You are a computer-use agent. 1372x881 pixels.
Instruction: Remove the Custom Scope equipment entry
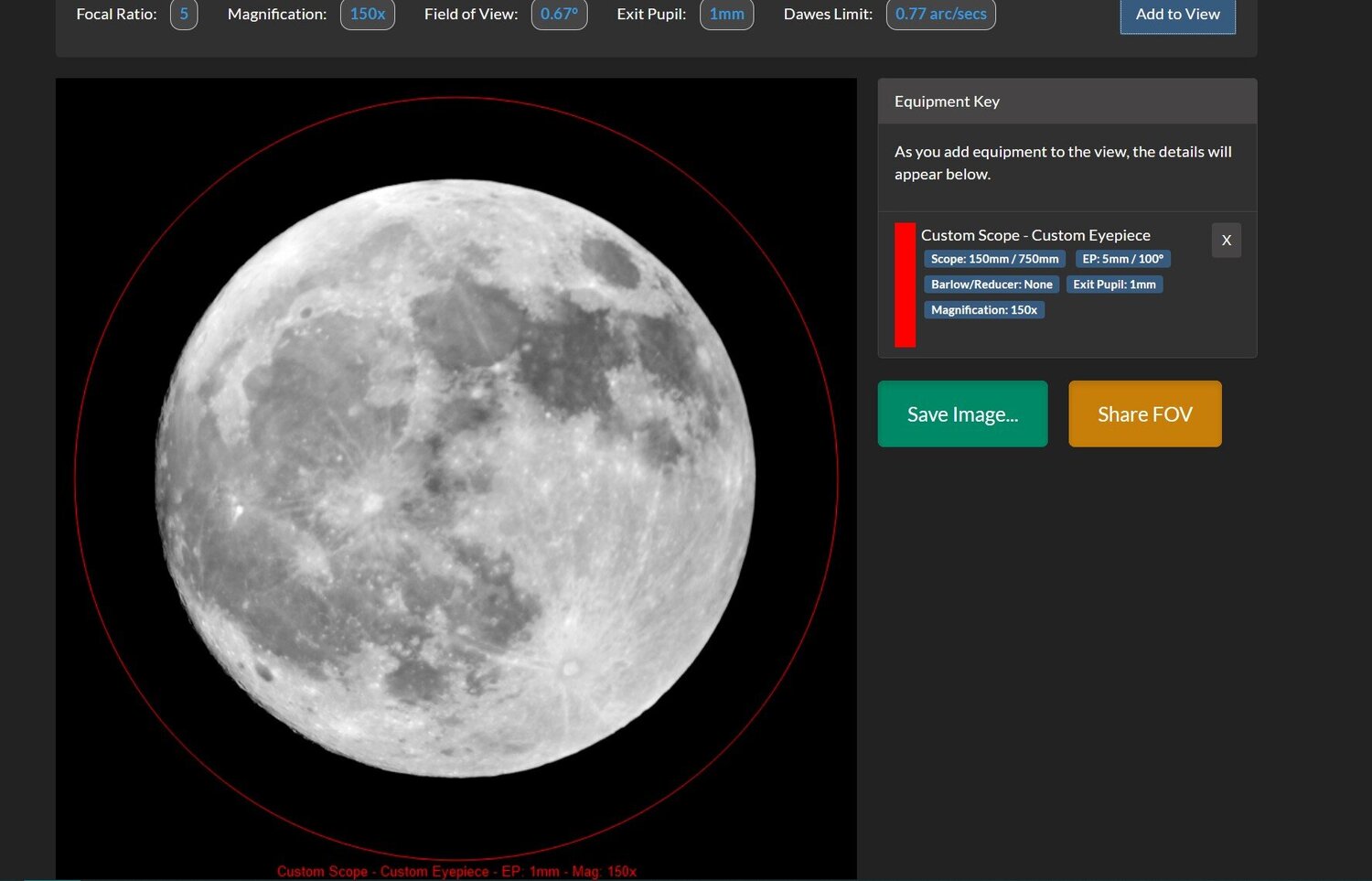coord(1226,240)
